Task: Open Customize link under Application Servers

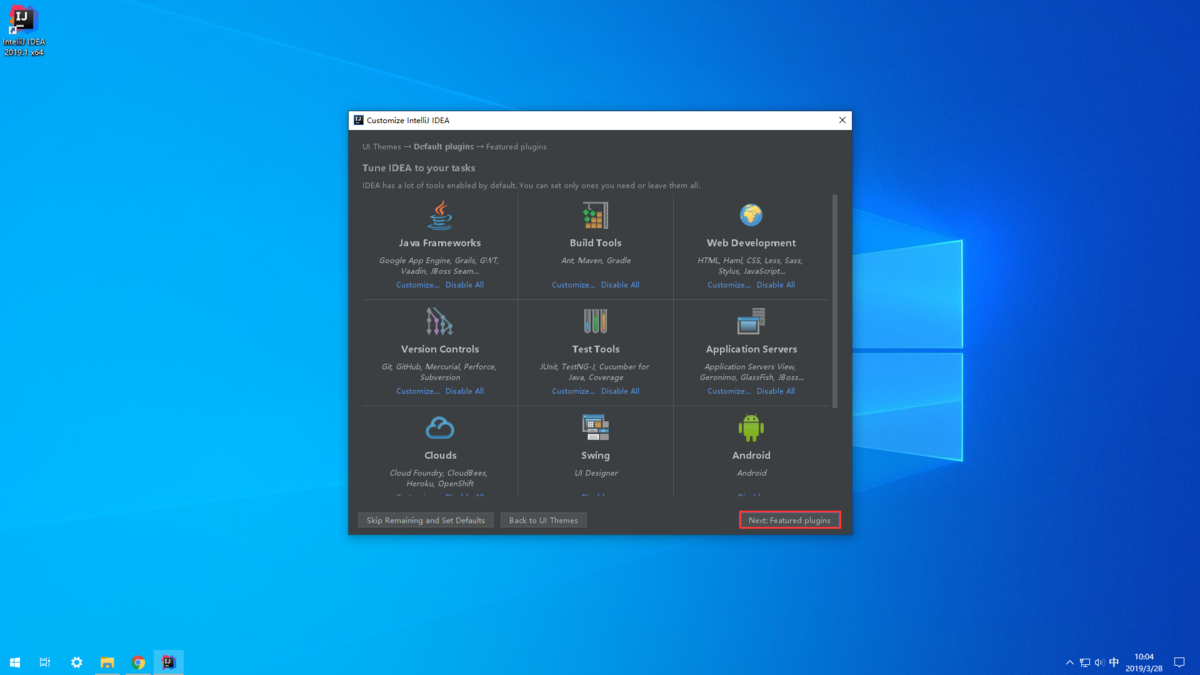Action: click(730, 391)
